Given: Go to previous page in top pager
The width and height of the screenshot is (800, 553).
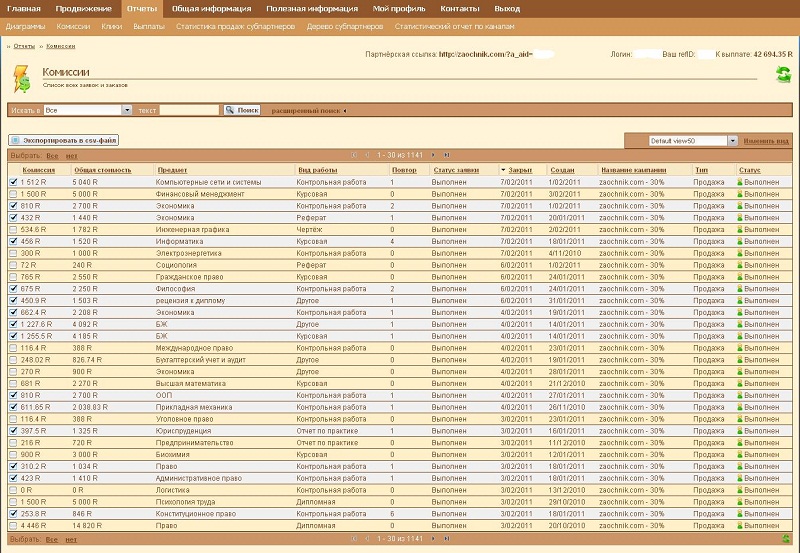Looking at the screenshot, I should pos(367,155).
